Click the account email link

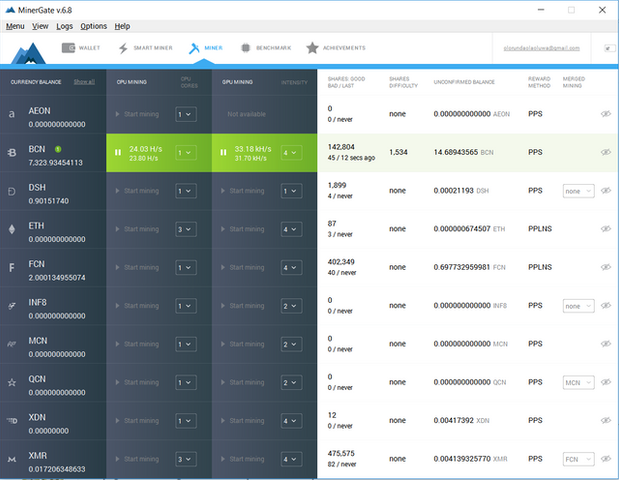[x=542, y=48]
